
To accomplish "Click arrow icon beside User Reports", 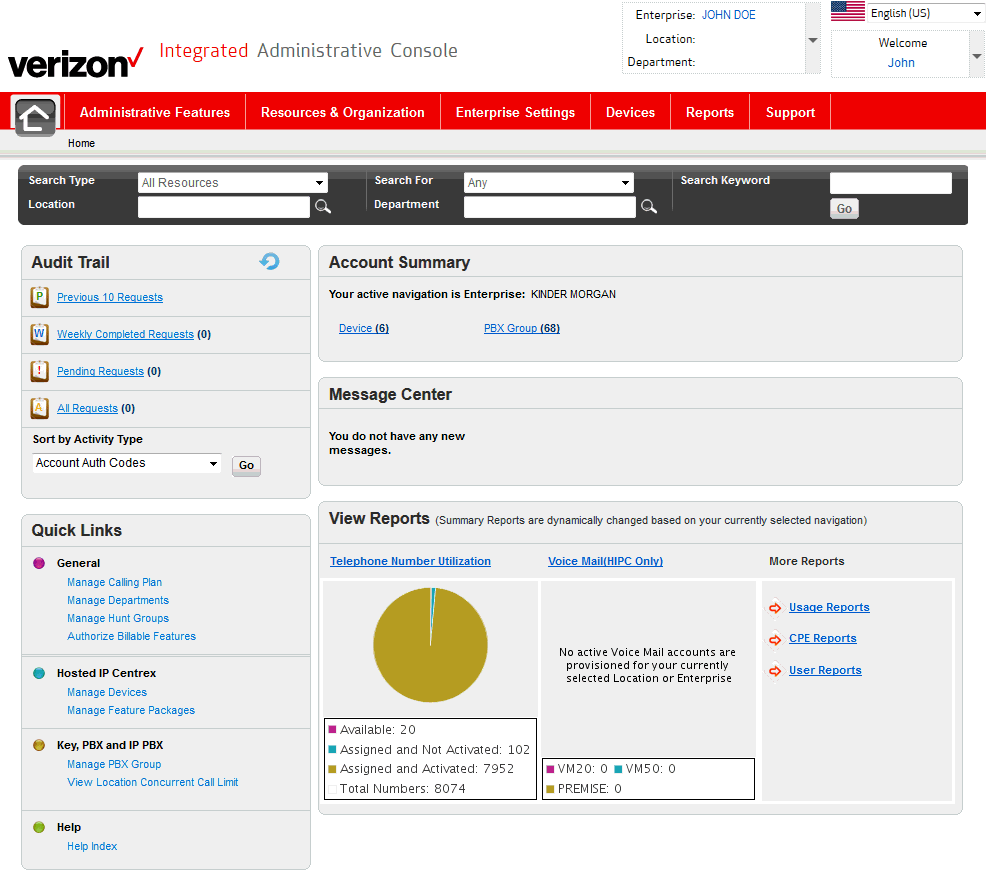I will (x=775, y=671).
